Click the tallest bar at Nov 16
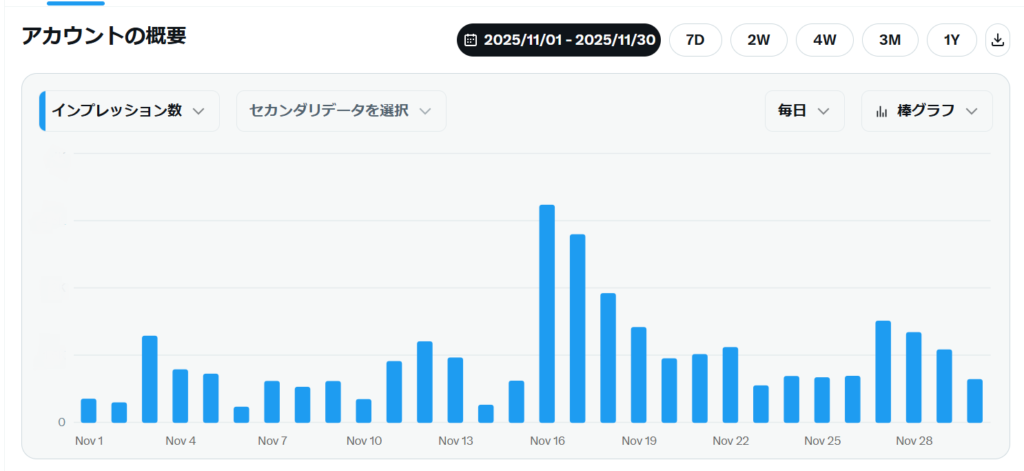Viewport: 1024px width, 471px height. point(547,313)
